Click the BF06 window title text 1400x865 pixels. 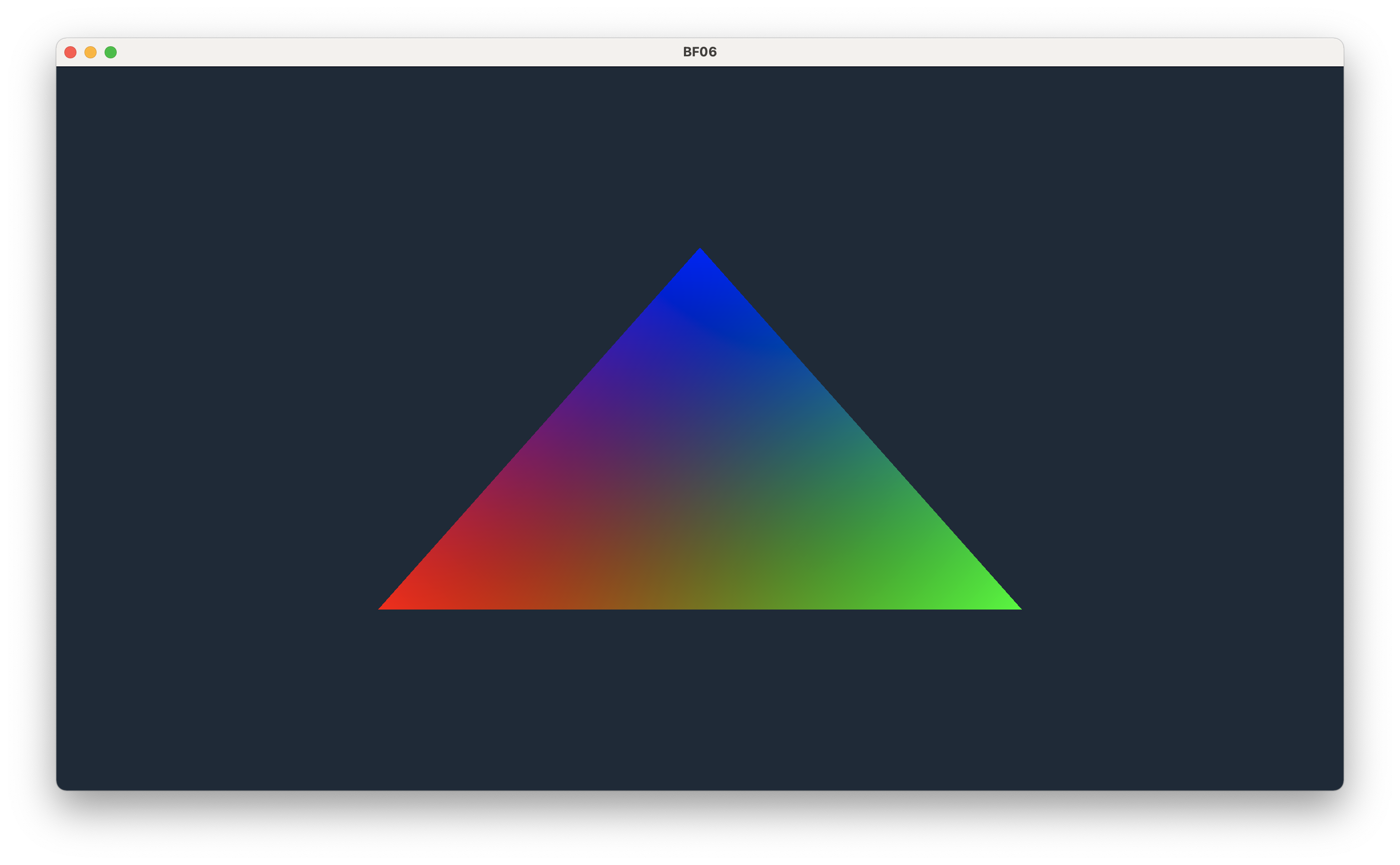click(699, 52)
